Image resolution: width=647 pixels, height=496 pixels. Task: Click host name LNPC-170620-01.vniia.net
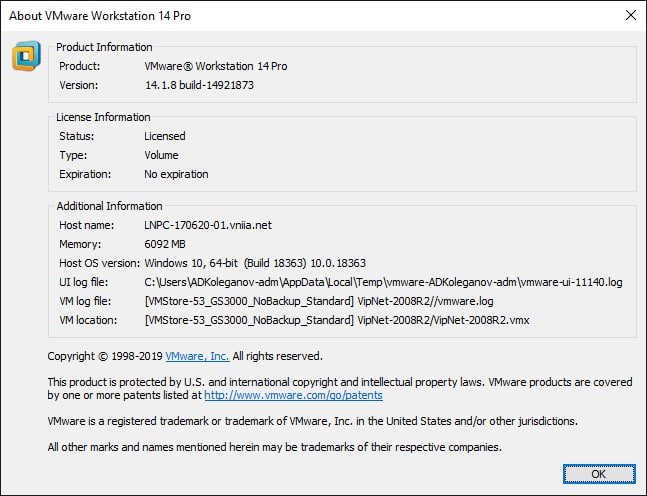click(x=208, y=225)
